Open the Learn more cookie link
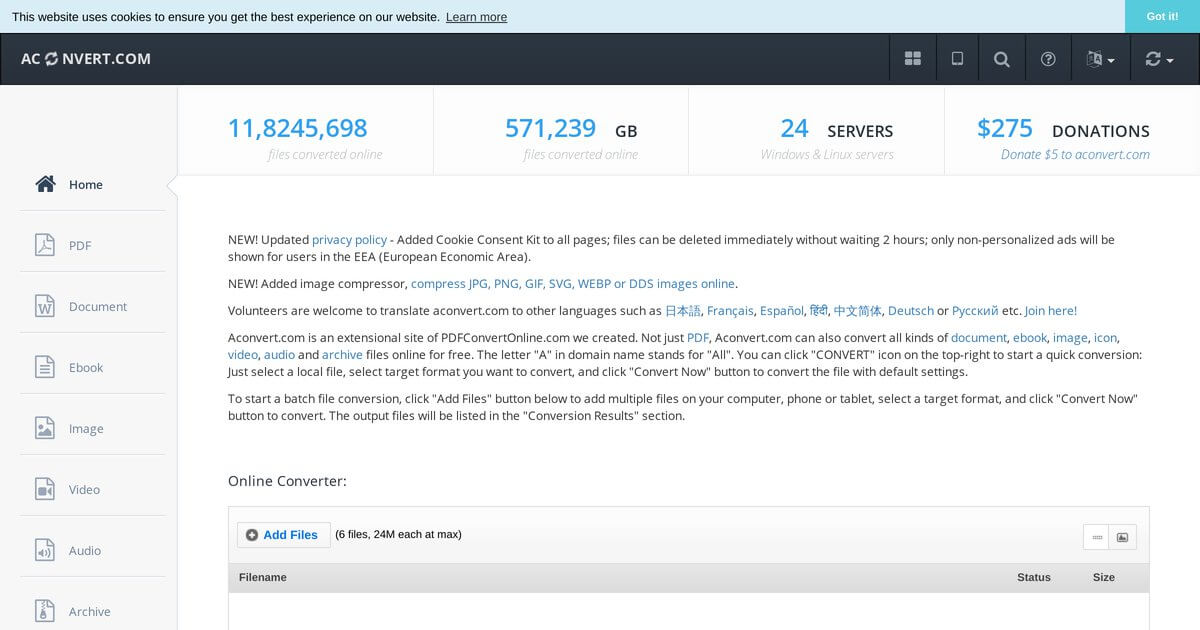Viewport: 1200px width, 630px height. (x=476, y=17)
